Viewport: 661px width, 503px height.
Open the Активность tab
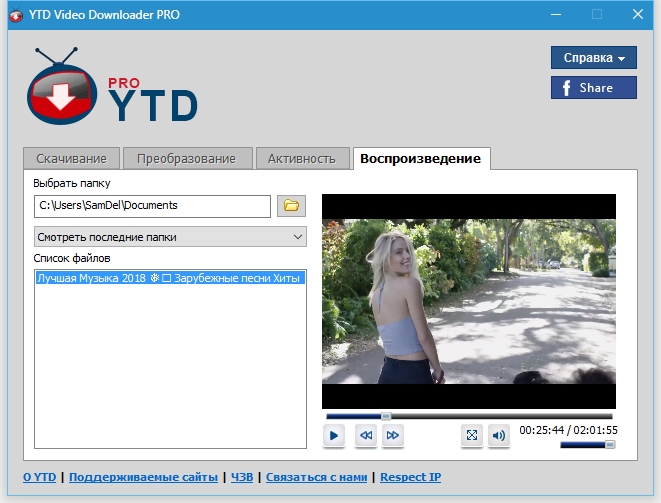tap(301, 159)
